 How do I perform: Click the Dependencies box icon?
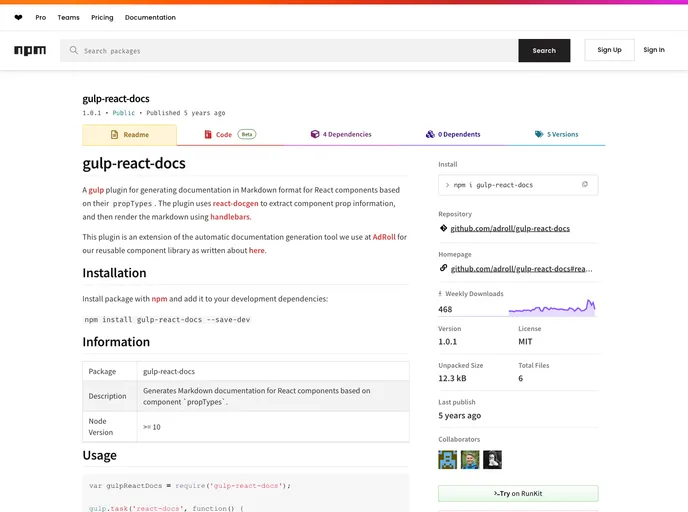click(x=315, y=134)
